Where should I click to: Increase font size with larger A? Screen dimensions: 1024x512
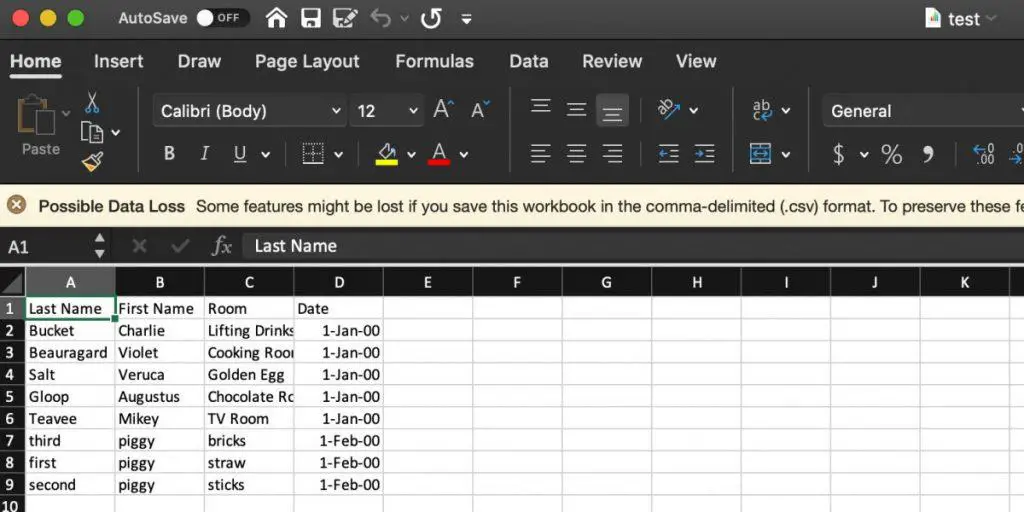point(443,110)
